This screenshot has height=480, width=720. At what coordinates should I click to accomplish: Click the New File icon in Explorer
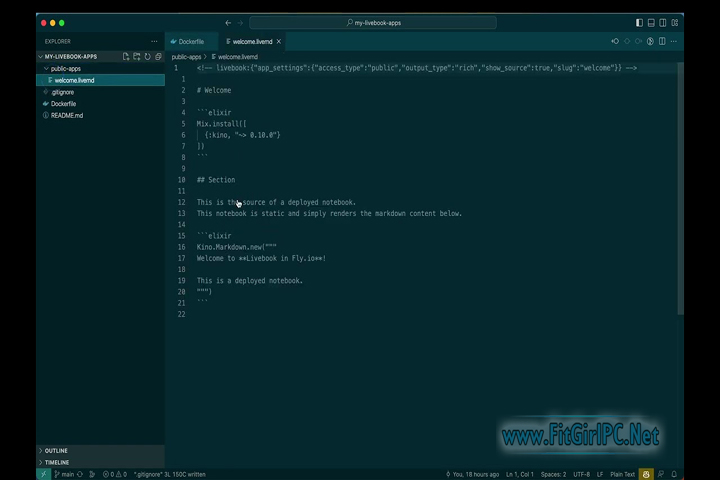(x=126, y=57)
